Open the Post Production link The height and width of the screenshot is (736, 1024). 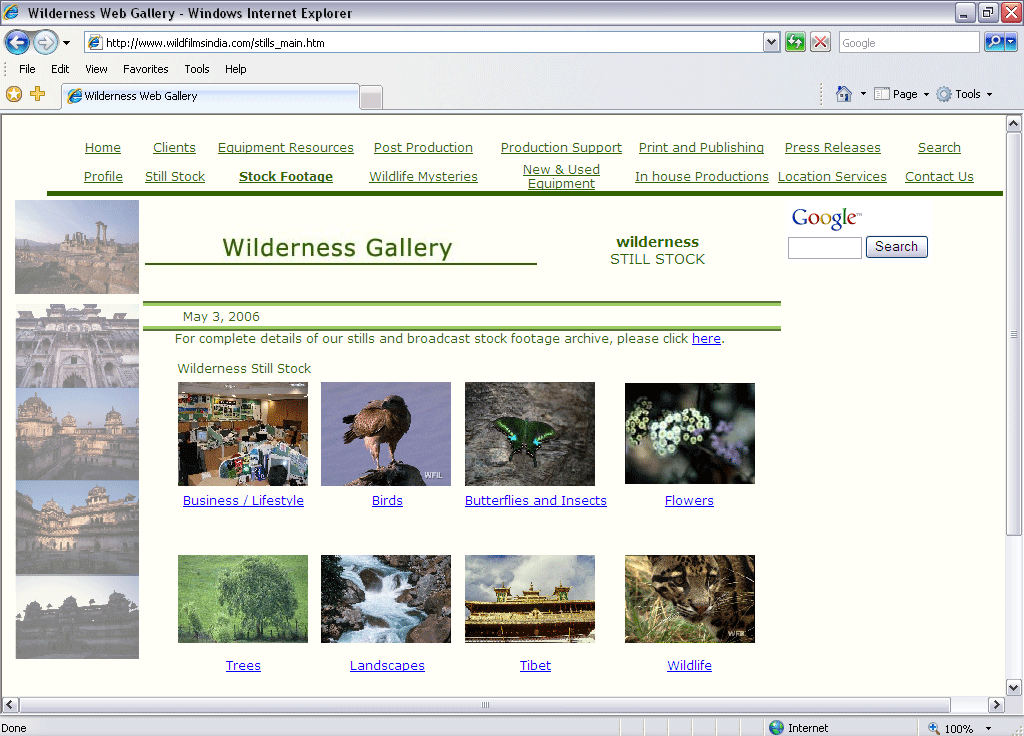(x=423, y=148)
